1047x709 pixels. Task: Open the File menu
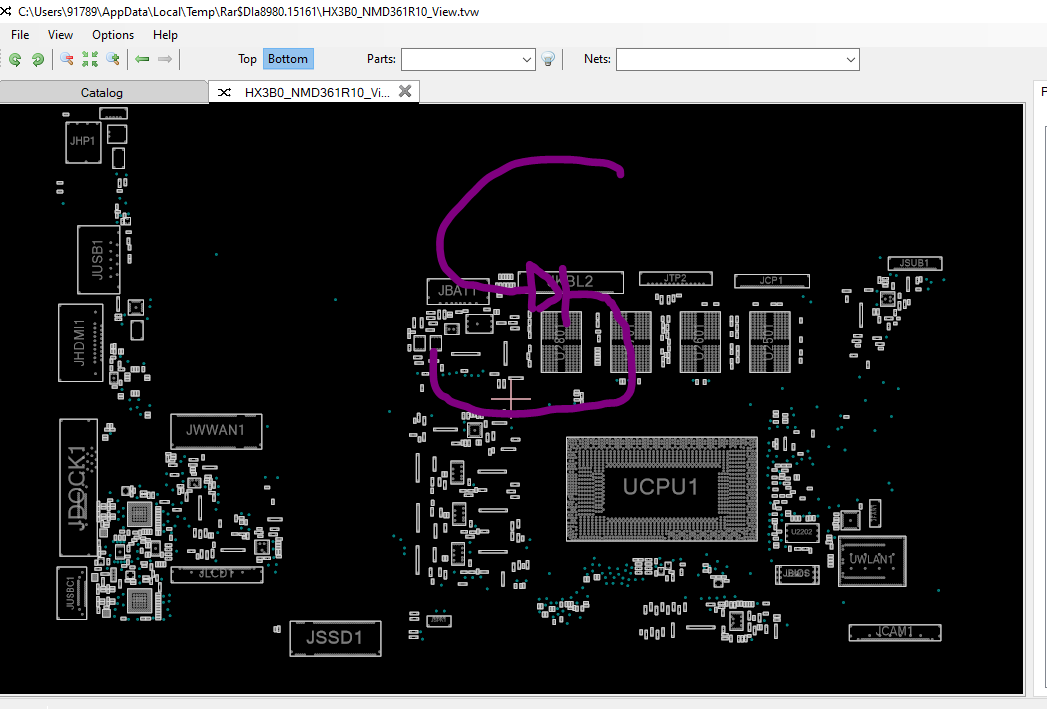(x=20, y=35)
